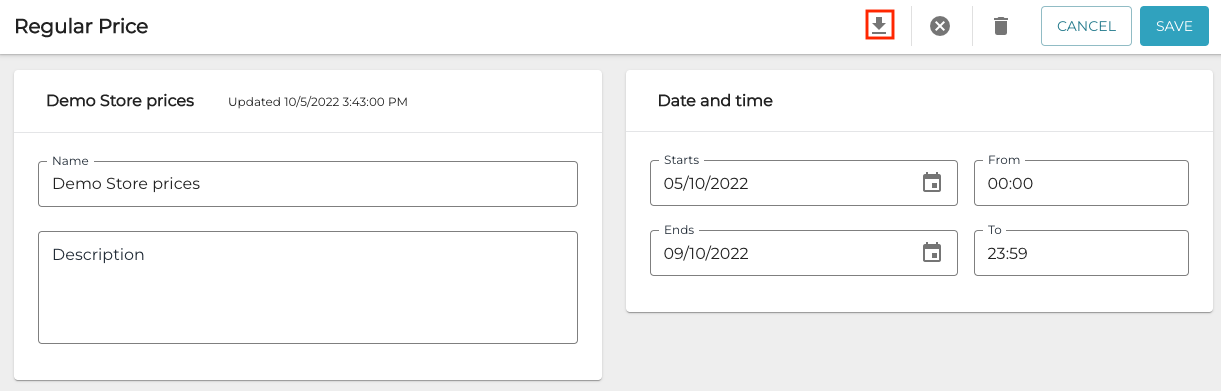Click the small Ends label above date
This screenshot has width=1221, height=391.
click(x=679, y=230)
